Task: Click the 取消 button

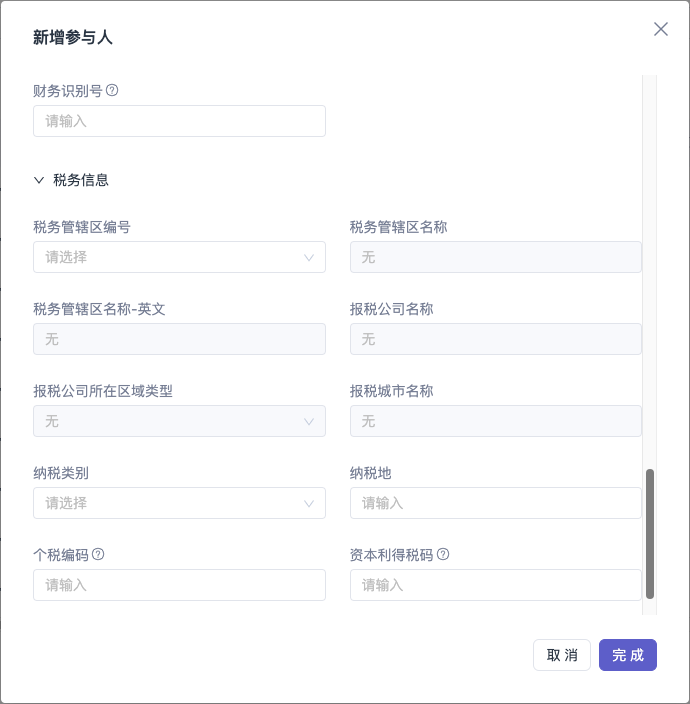Action: point(562,655)
